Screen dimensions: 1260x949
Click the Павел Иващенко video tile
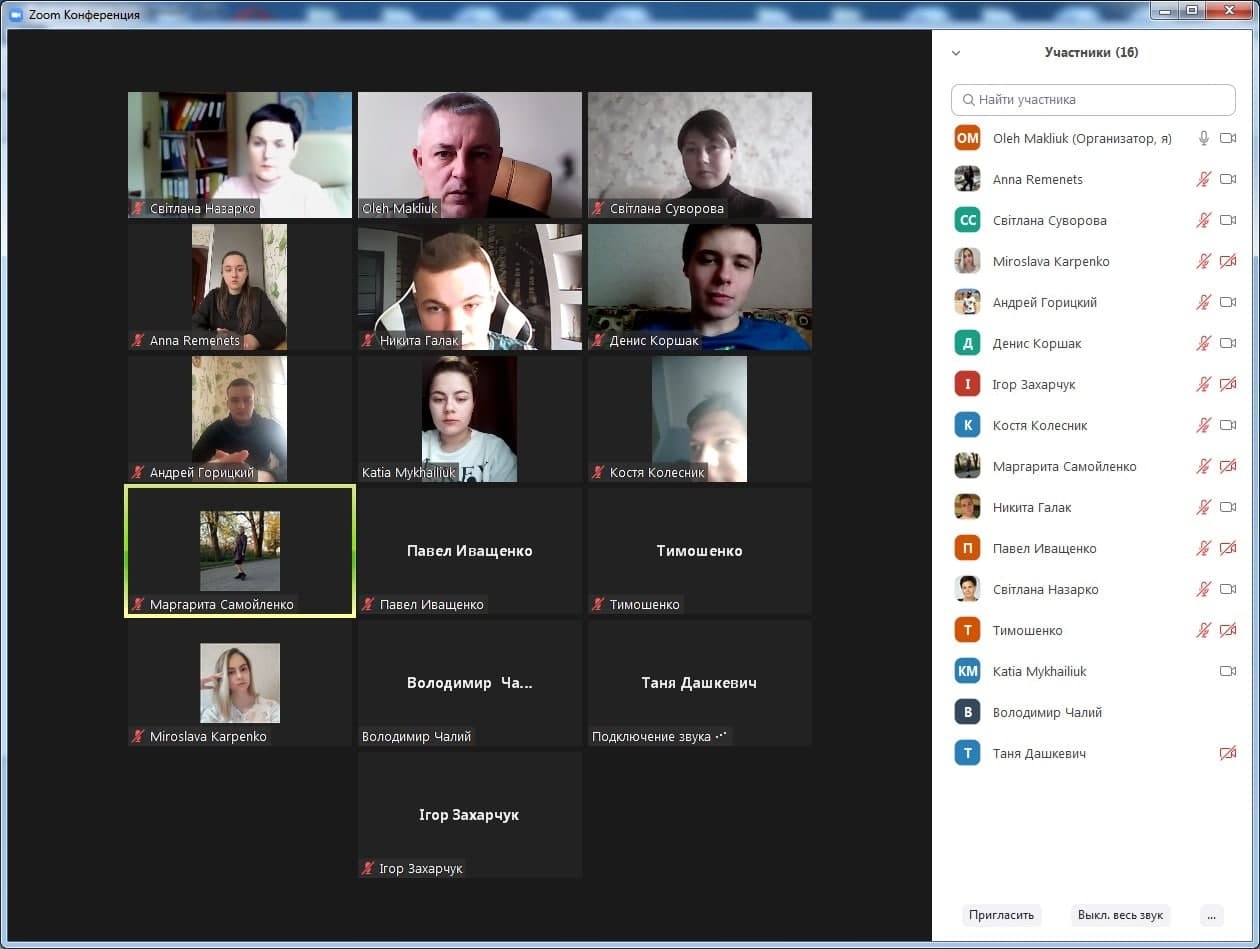tap(470, 551)
